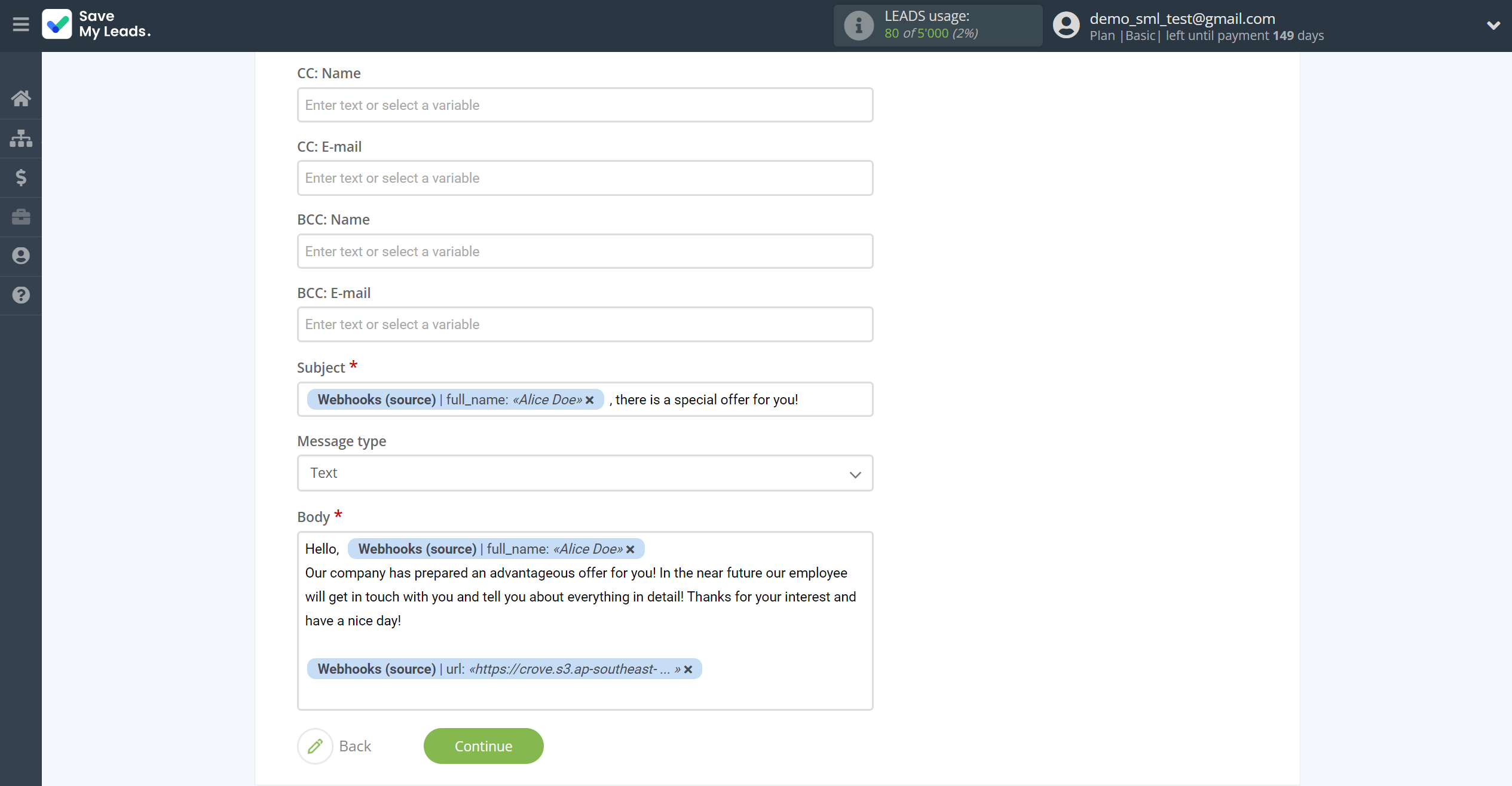Click the CC Name input field
This screenshot has width=1512, height=786.
pyautogui.click(x=585, y=105)
